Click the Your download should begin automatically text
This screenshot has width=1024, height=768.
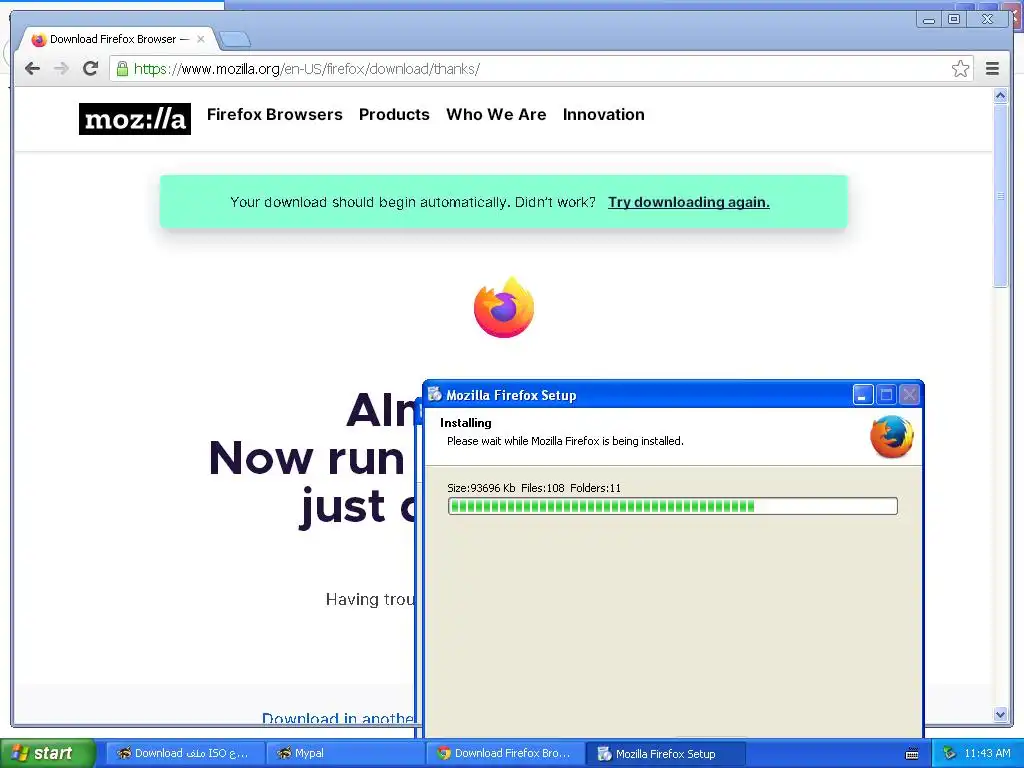(x=413, y=202)
